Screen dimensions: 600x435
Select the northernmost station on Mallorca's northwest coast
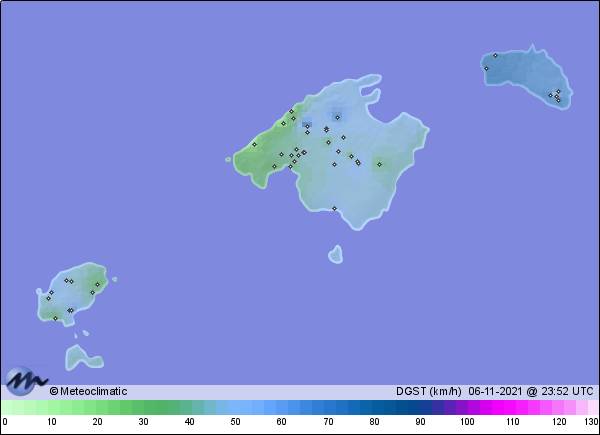coord(291,111)
